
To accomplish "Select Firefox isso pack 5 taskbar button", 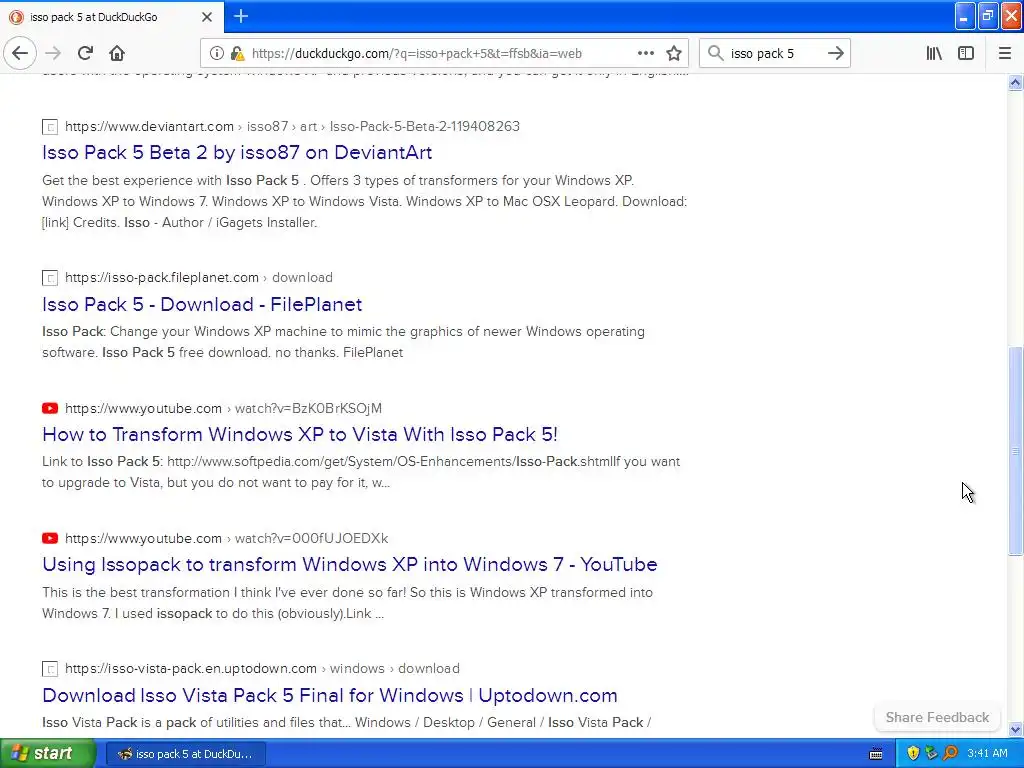I will coord(185,754).
